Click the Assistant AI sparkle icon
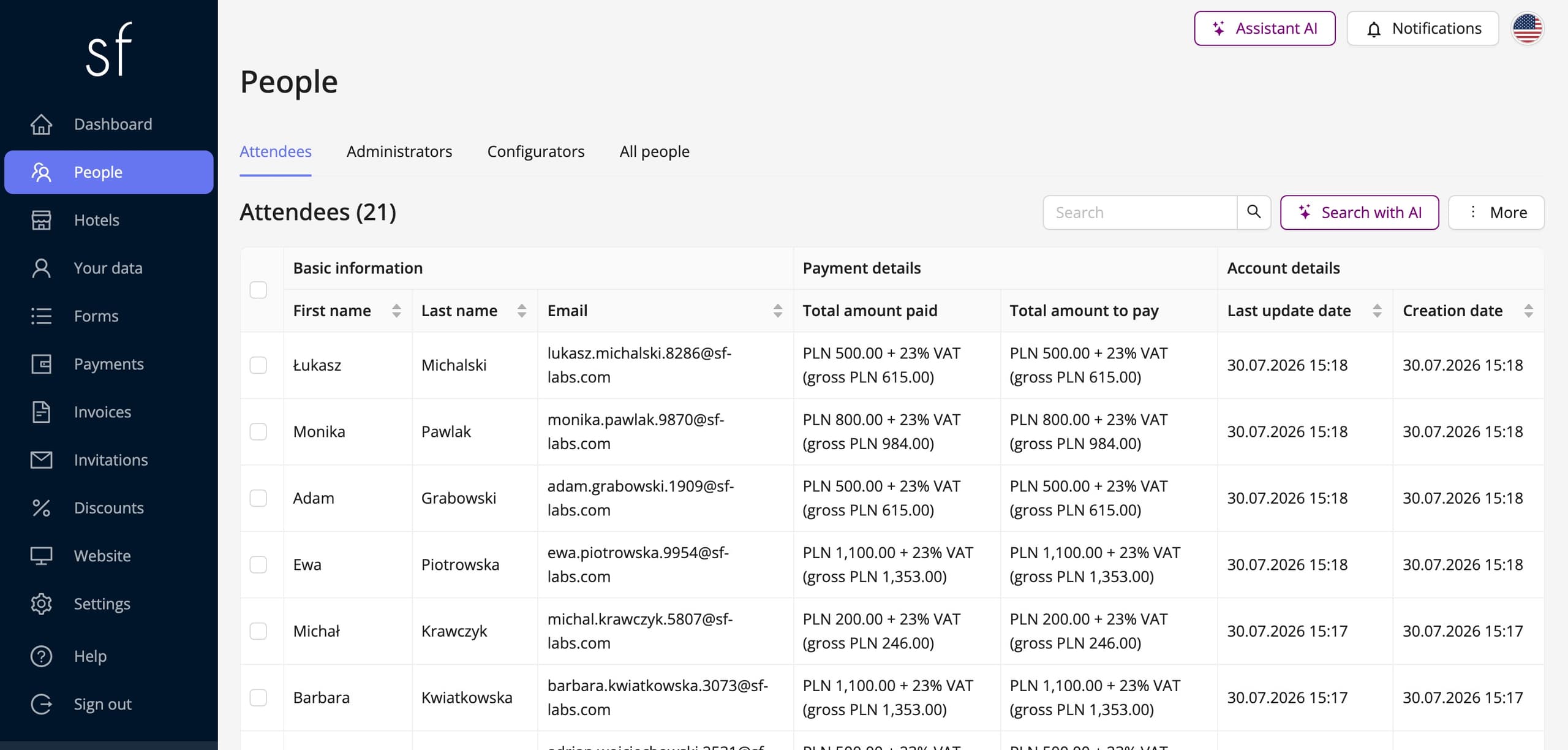The image size is (1568, 750). [x=1219, y=28]
